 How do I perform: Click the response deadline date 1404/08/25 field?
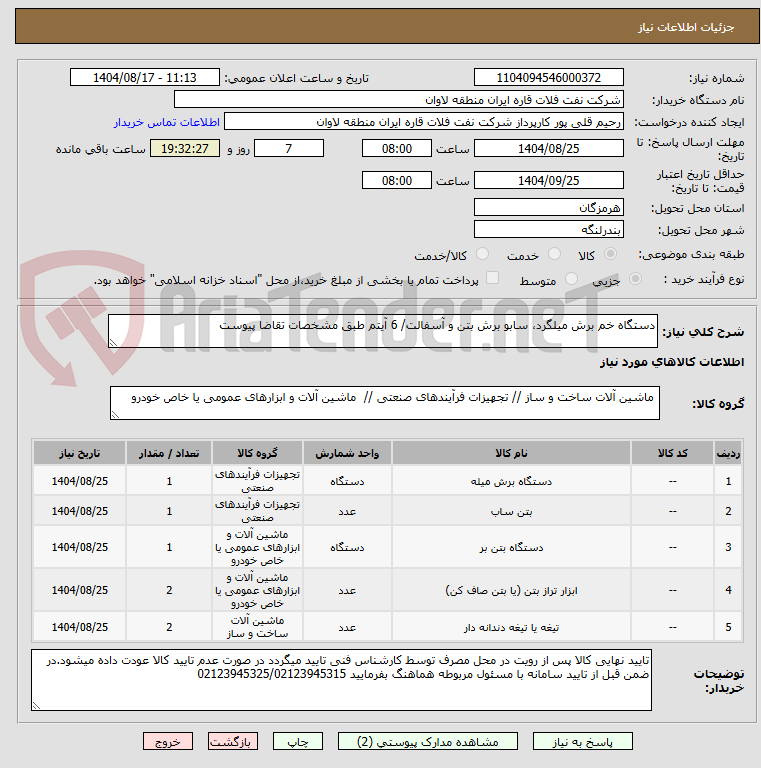point(548,148)
